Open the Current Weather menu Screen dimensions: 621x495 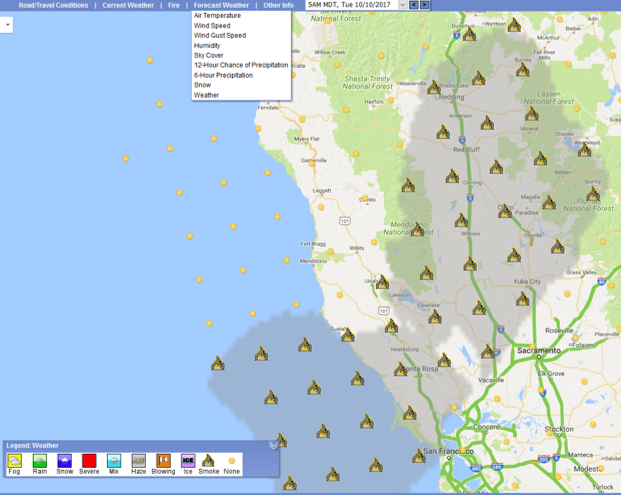128,5
